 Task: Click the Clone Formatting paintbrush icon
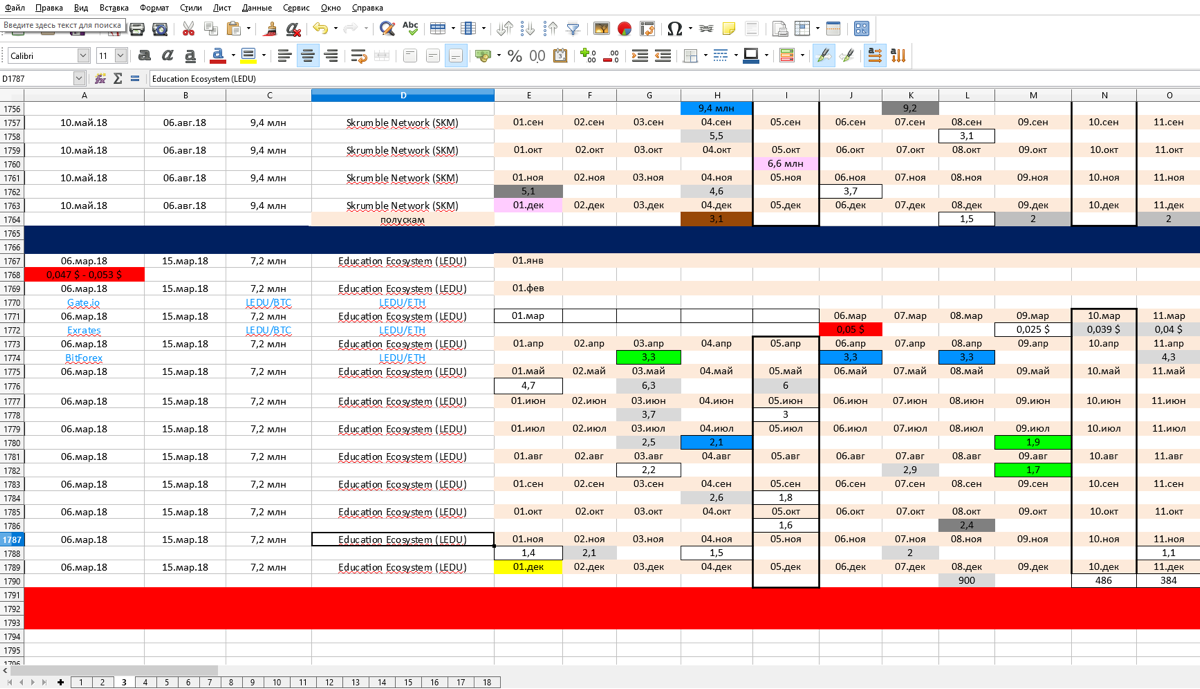pyautogui.click(x=270, y=29)
